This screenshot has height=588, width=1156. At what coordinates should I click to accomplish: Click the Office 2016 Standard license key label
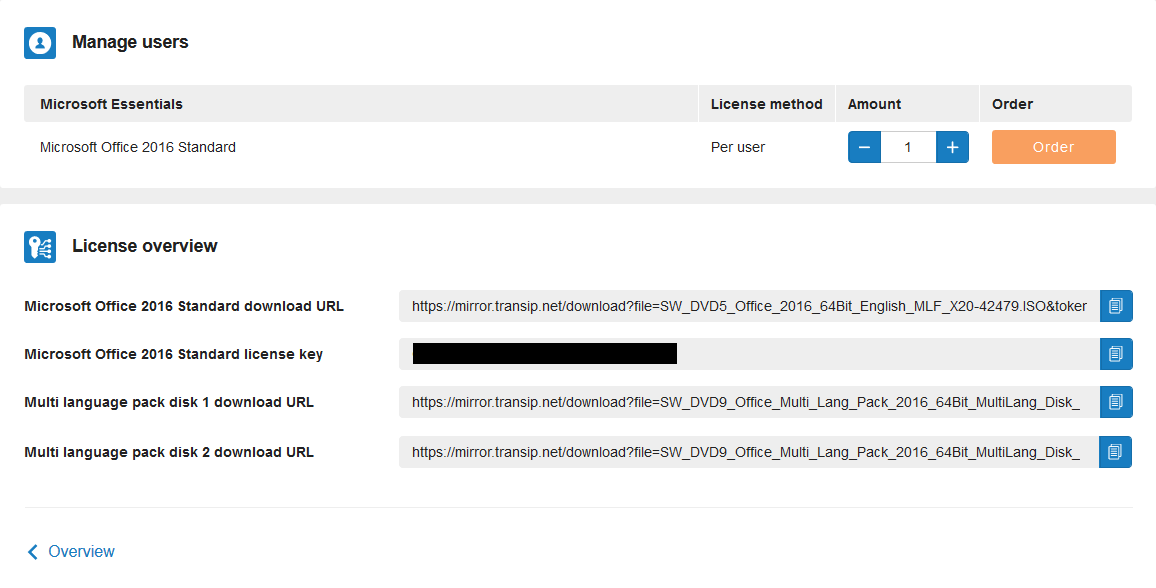(174, 354)
